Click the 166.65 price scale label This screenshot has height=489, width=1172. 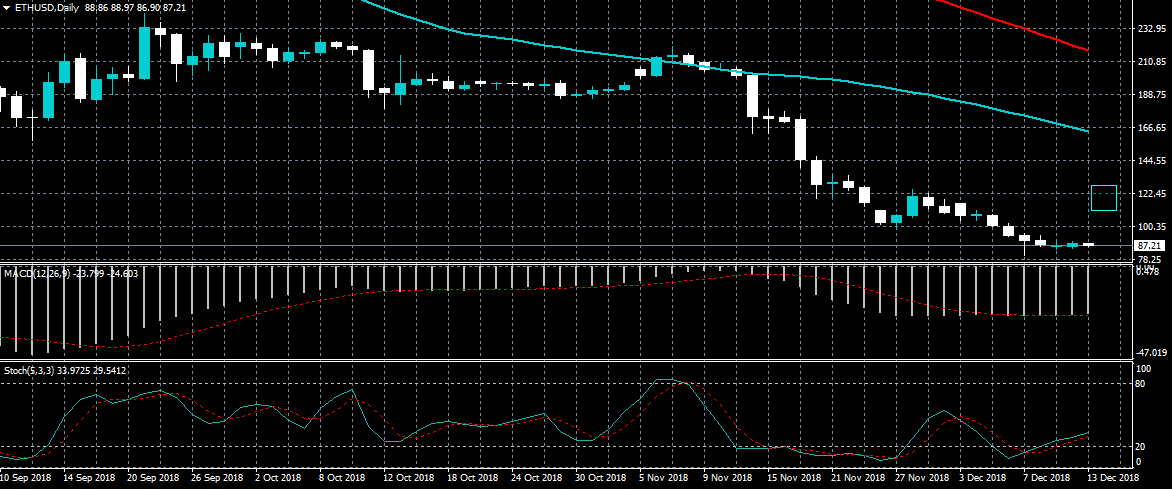tap(1148, 128)
